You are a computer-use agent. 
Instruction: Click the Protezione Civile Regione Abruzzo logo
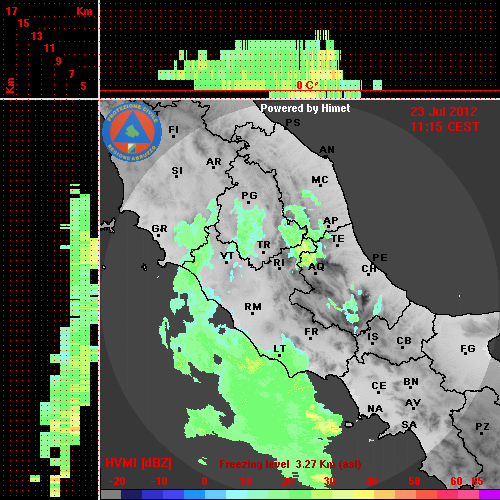click(132, 132)
